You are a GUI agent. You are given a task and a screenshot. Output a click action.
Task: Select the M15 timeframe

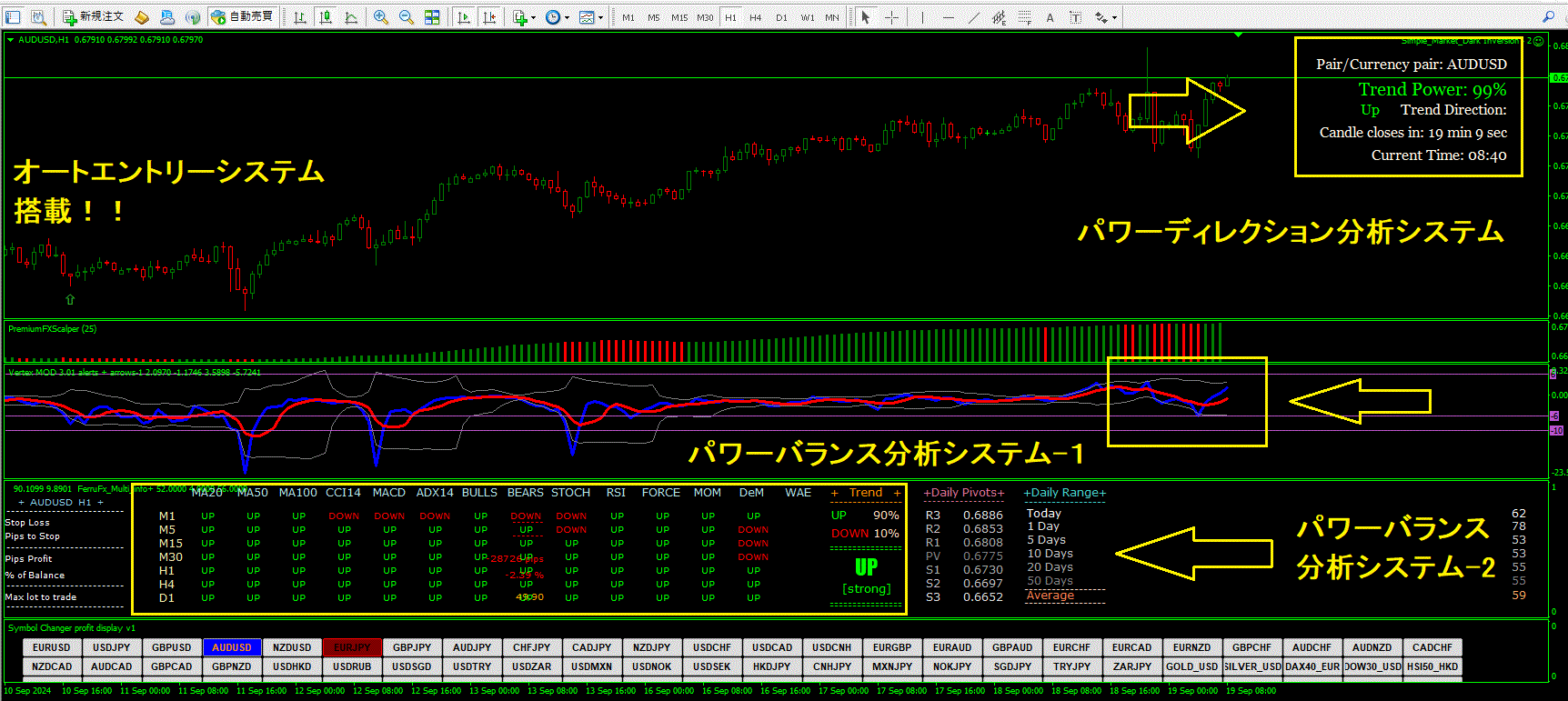point(679,17)
